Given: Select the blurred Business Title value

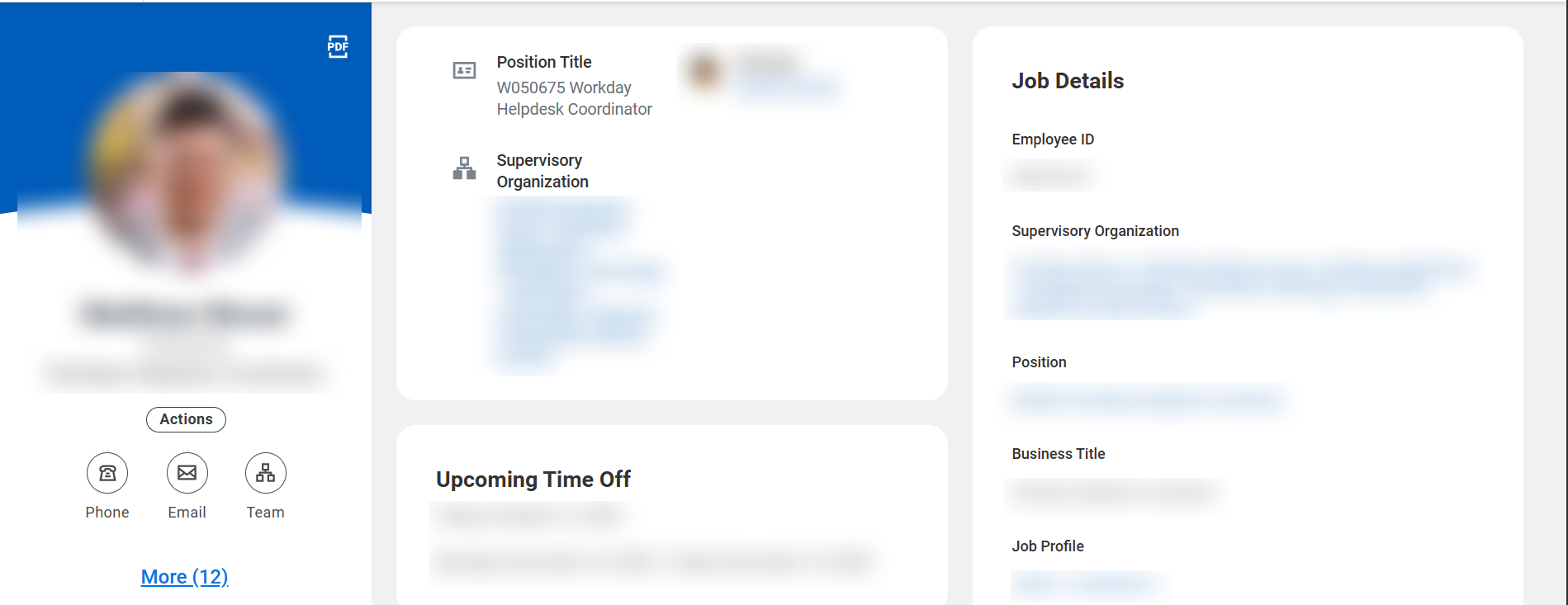Looking at the screenshot, I should tap(1113, 494).
